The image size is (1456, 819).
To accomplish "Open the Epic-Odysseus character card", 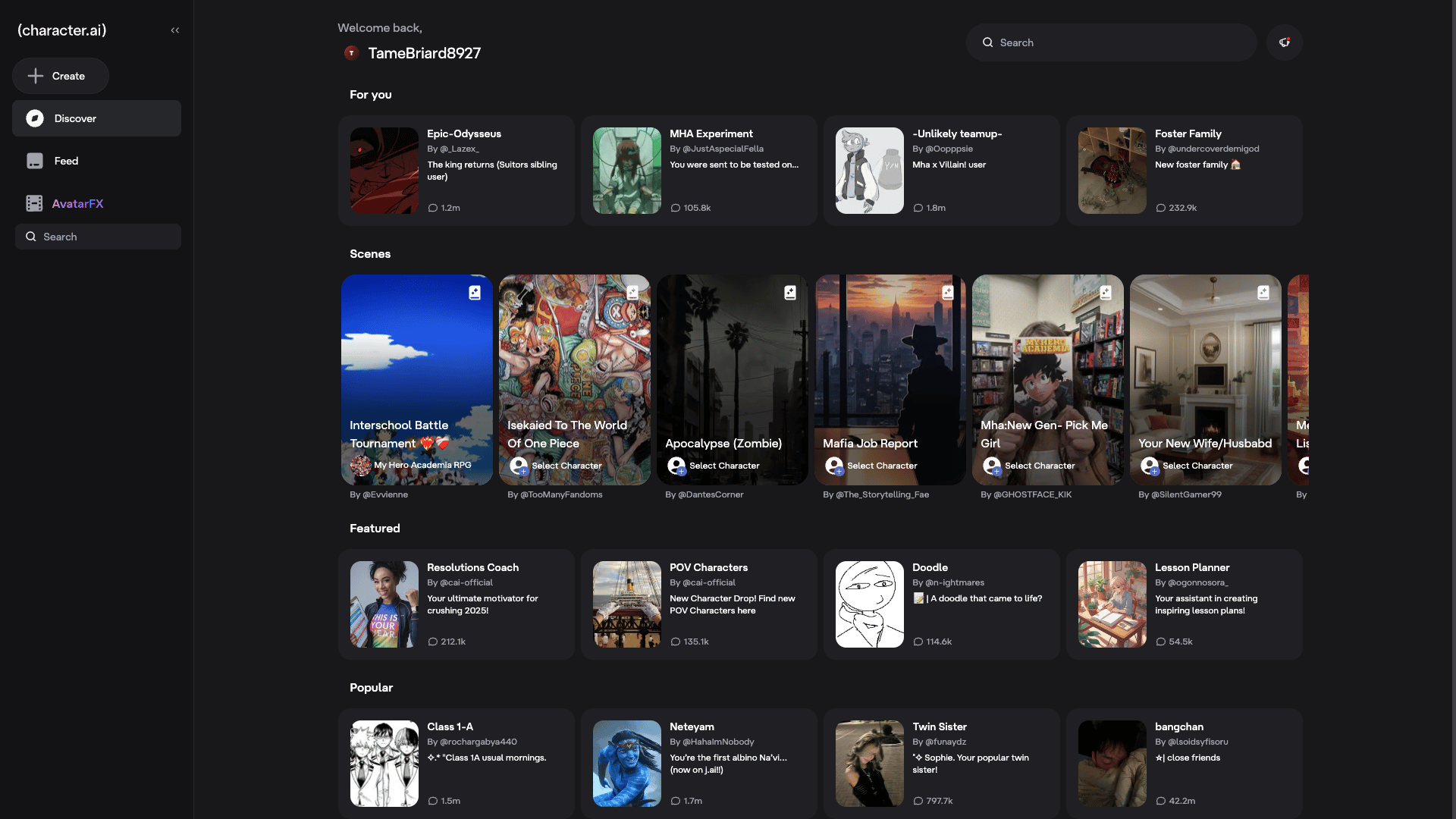I will (456, 171).
